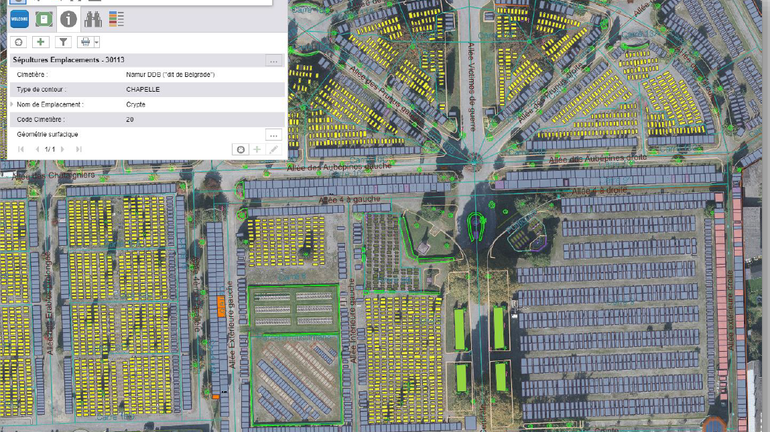This screenshot has width=770, height=432.
Task: Click the circular locate button in toolbar
Action: point(18,42)
